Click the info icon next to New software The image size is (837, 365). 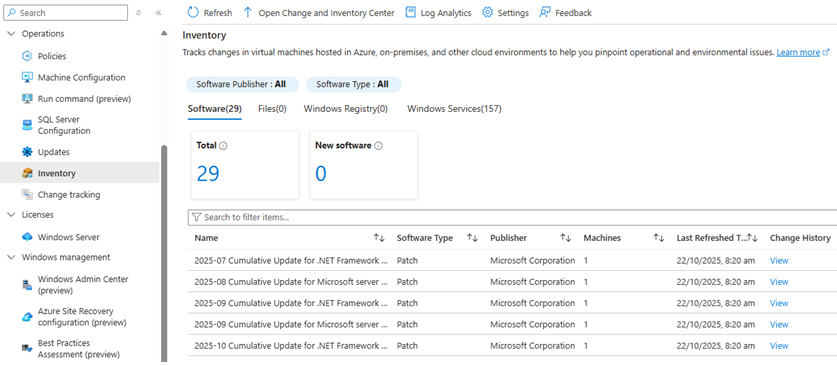coord(378,146)
